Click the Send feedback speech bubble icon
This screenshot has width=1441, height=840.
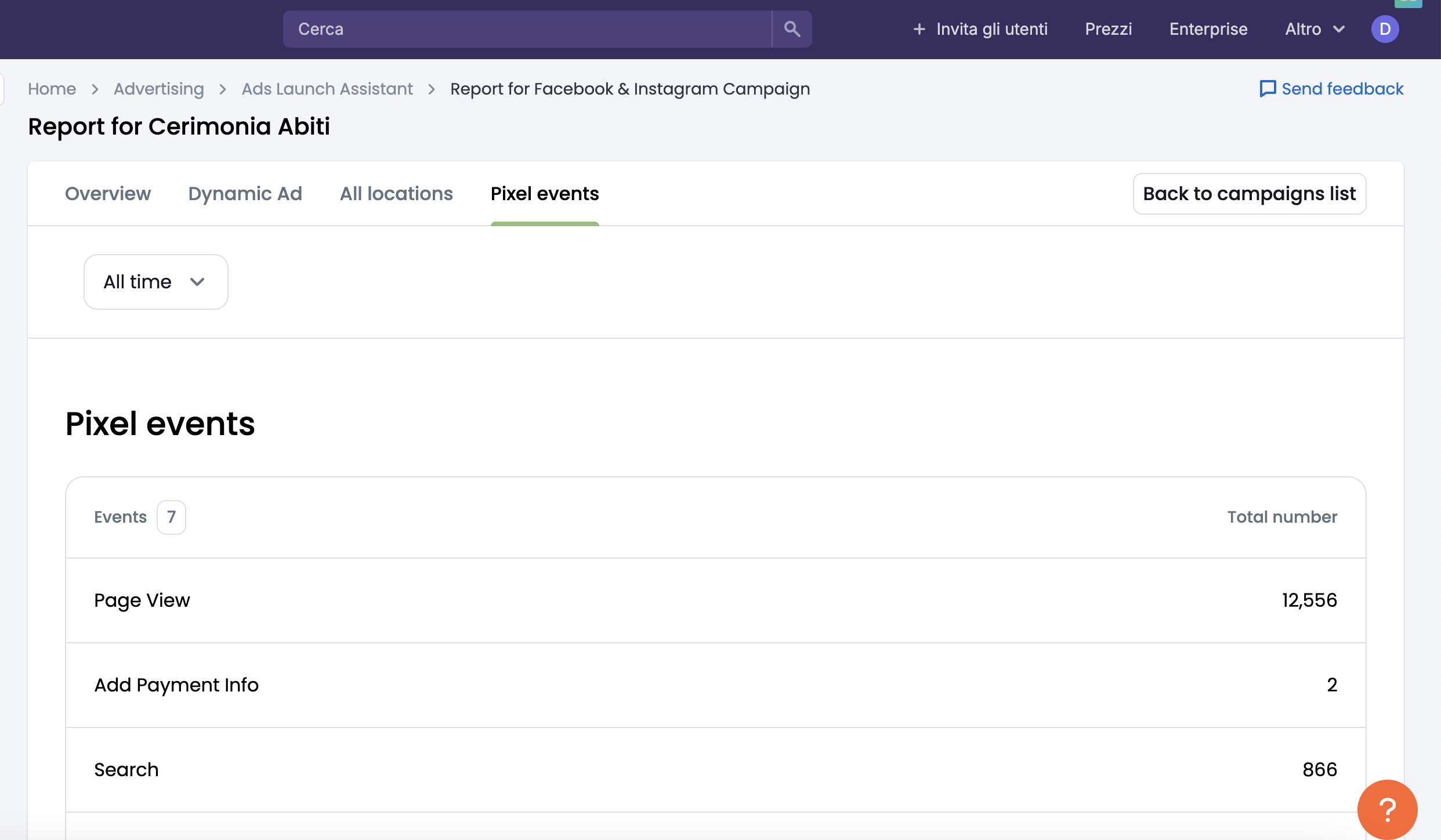click(1268, 89)
